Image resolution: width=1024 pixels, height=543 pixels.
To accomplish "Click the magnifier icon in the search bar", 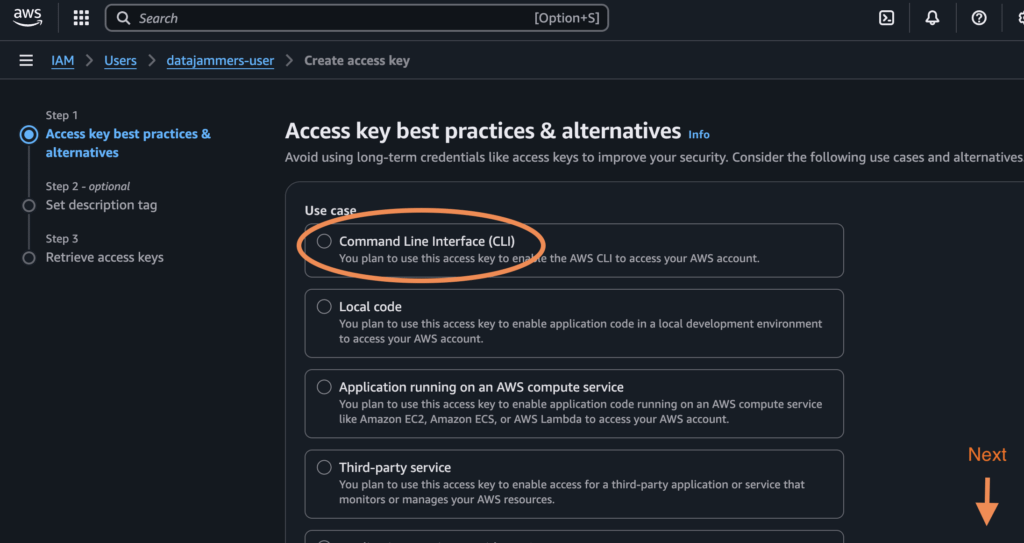I will [x=123, y=18].
